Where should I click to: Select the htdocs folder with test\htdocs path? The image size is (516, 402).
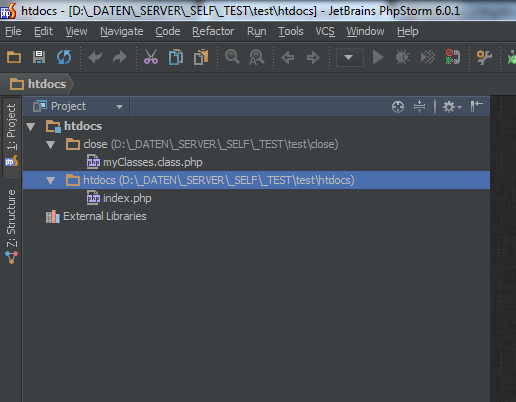256,180
